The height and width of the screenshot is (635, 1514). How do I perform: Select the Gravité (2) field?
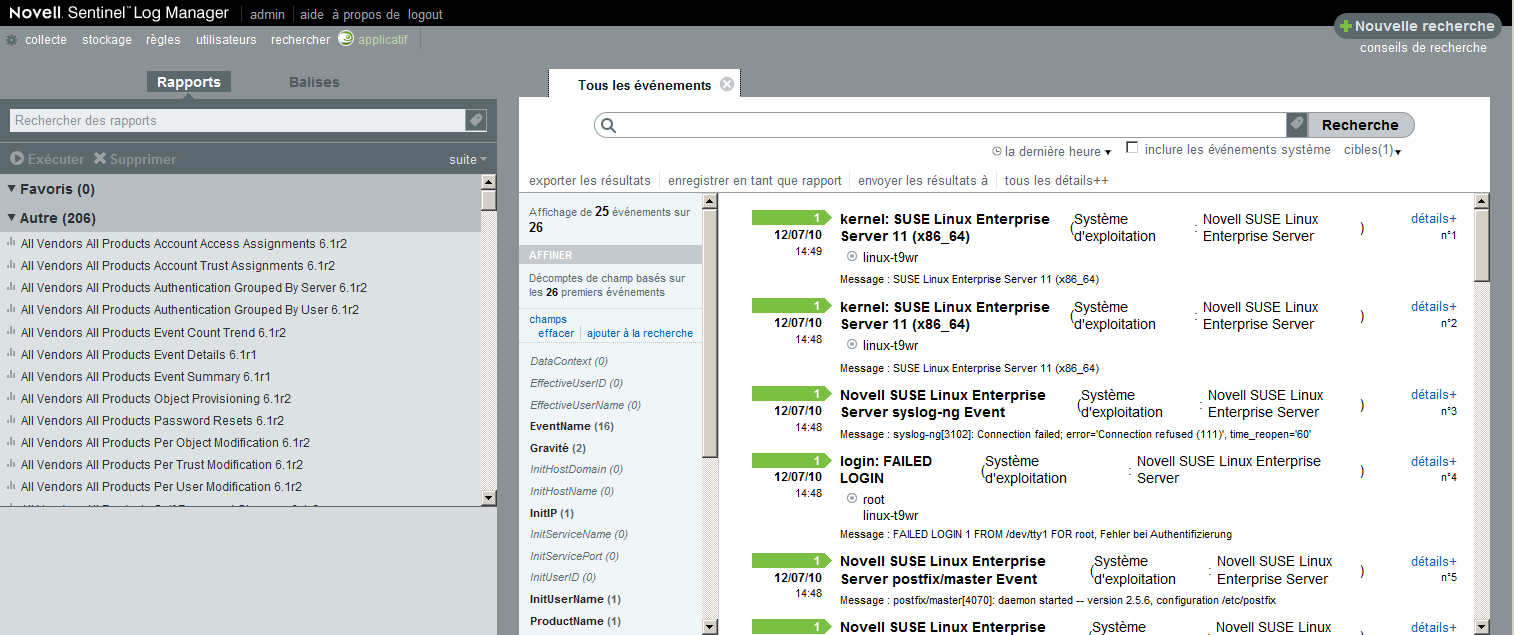[558, 448]
